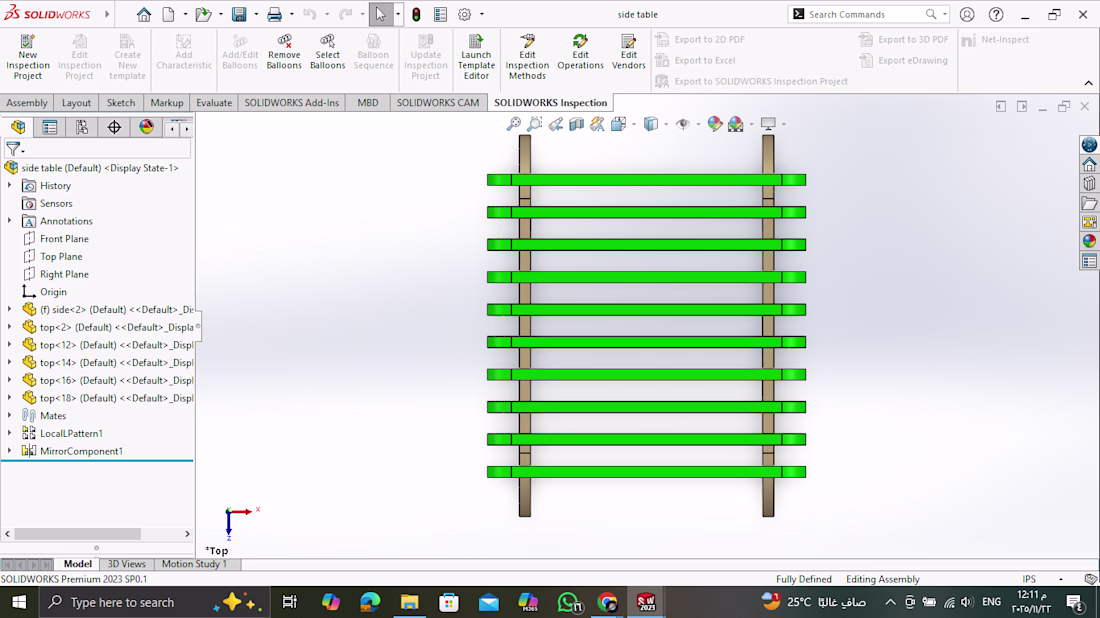Expand the Annotations tree node
Image resolution: width=1100 pixels, height=618 pixels.
point(9,221)
